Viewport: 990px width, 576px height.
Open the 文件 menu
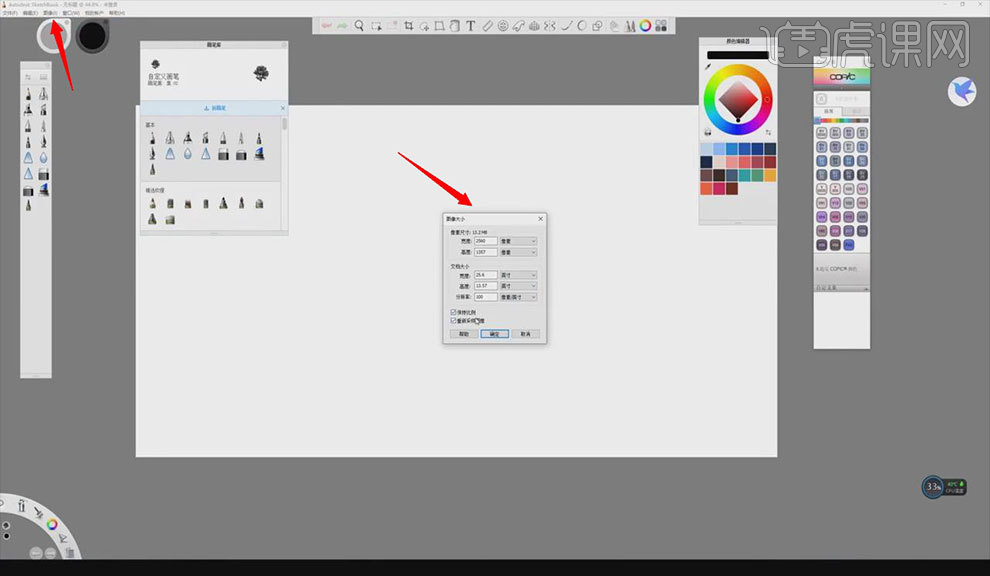pyautogui.click(x=9, y=13)
